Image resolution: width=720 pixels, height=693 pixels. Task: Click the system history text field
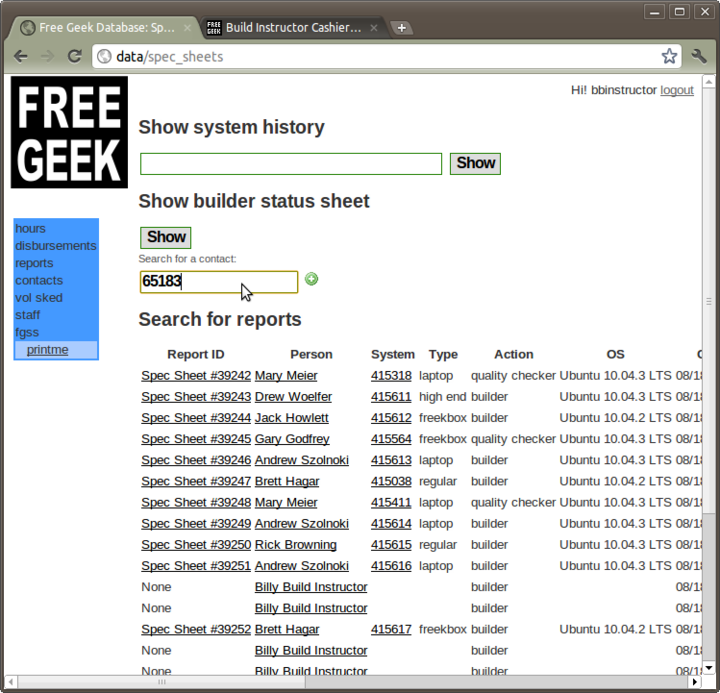tap(290, 164)
